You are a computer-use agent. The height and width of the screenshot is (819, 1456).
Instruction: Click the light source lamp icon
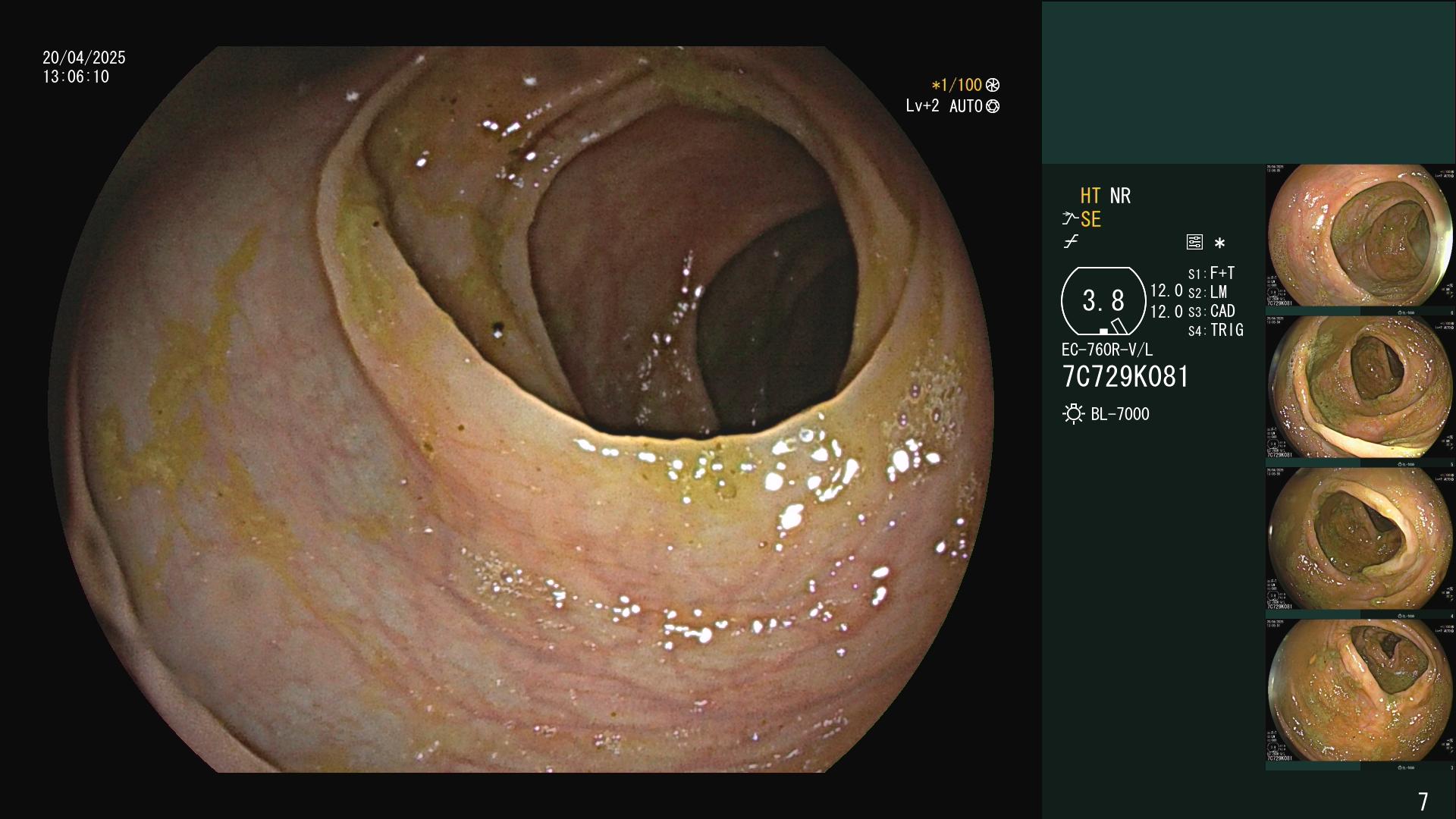(1074, 414)
